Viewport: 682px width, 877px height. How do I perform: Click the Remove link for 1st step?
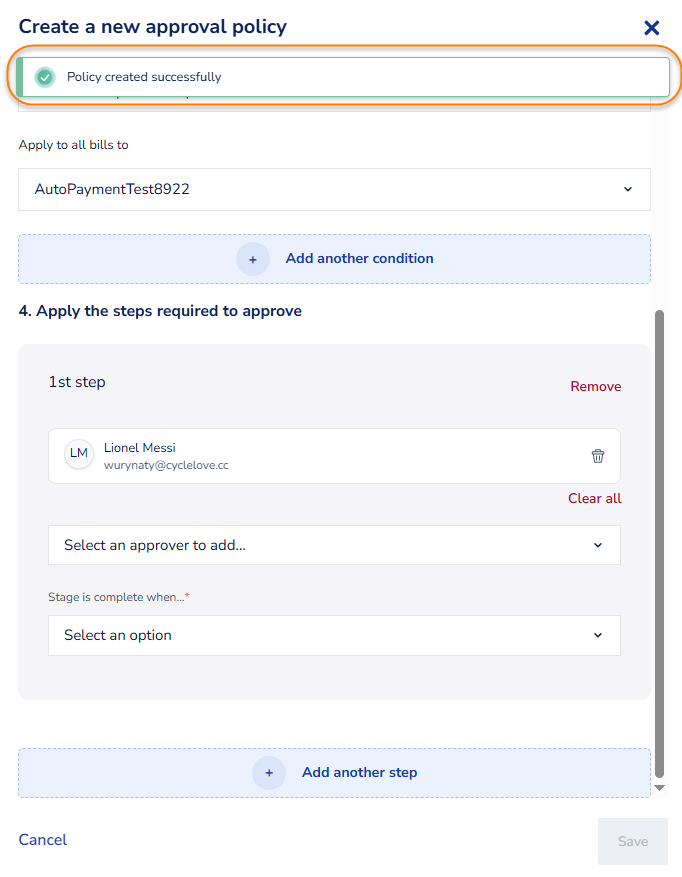tap(595, 386)
